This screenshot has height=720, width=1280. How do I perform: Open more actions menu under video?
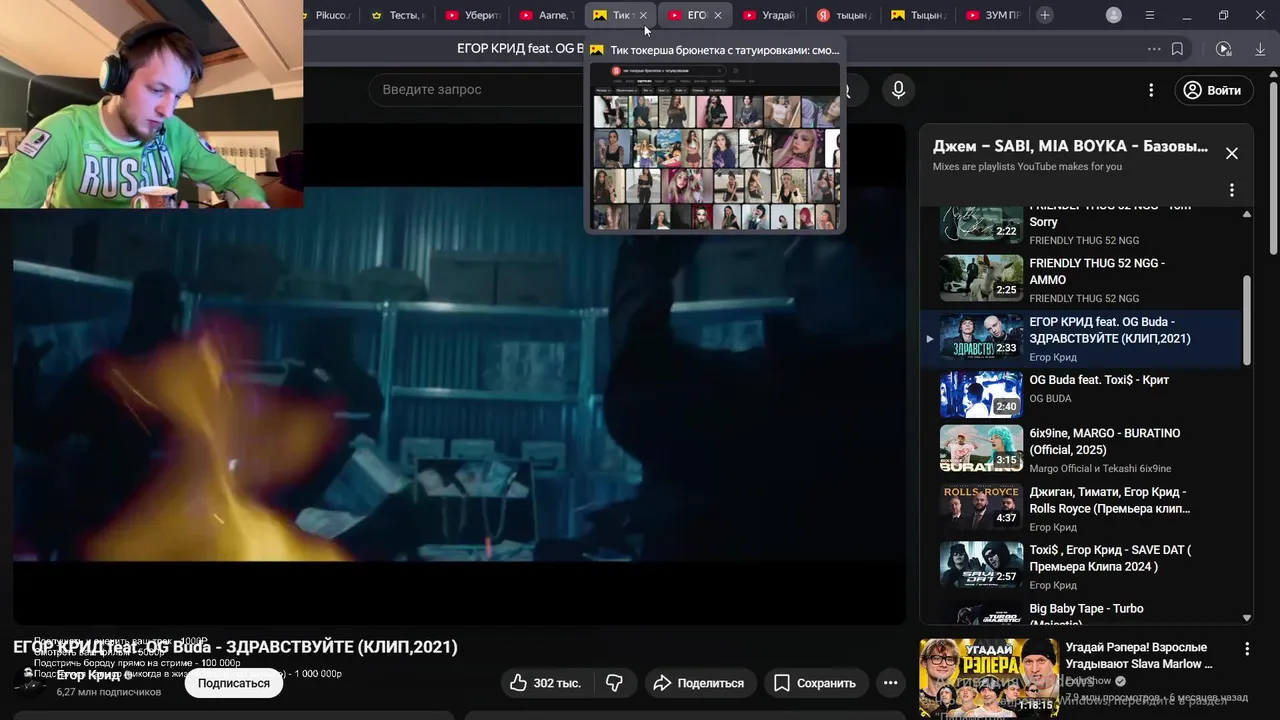pyautogui.click(x=890, y=683)
